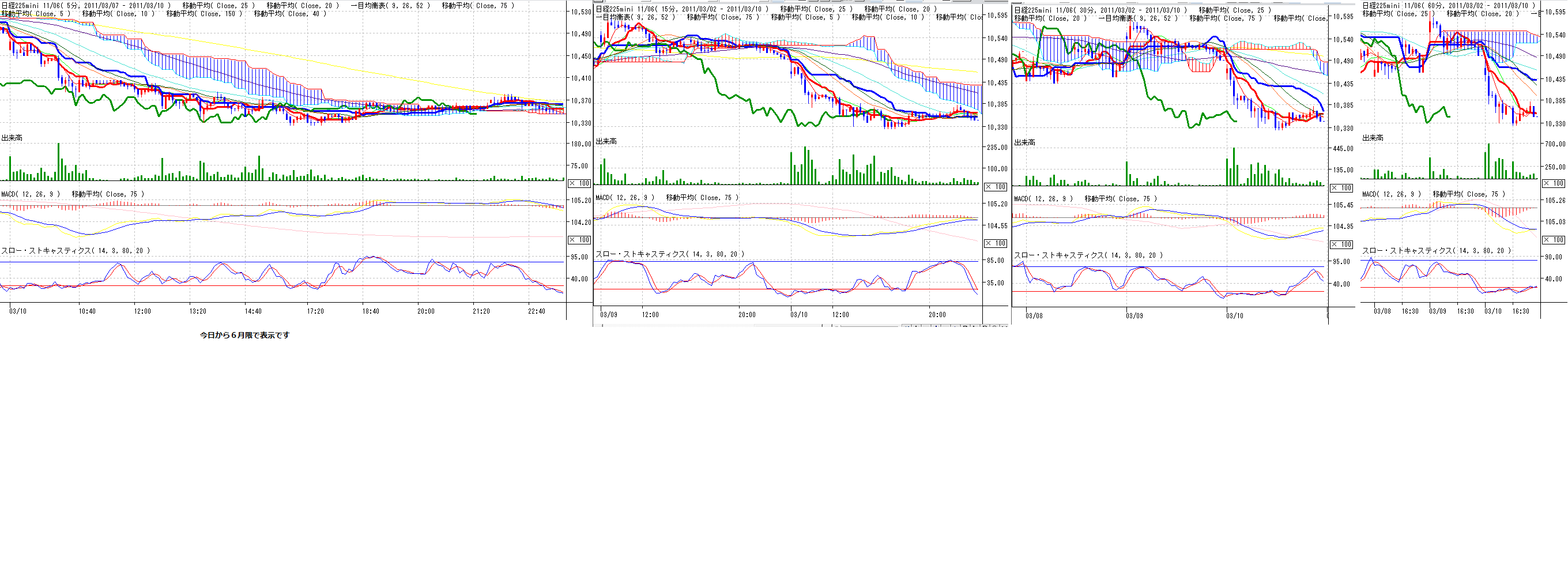Viewport: 1568px width, 565px height.
Task: Click the 10,490 price level on 5-minute axis
Action: coord(580,34)
